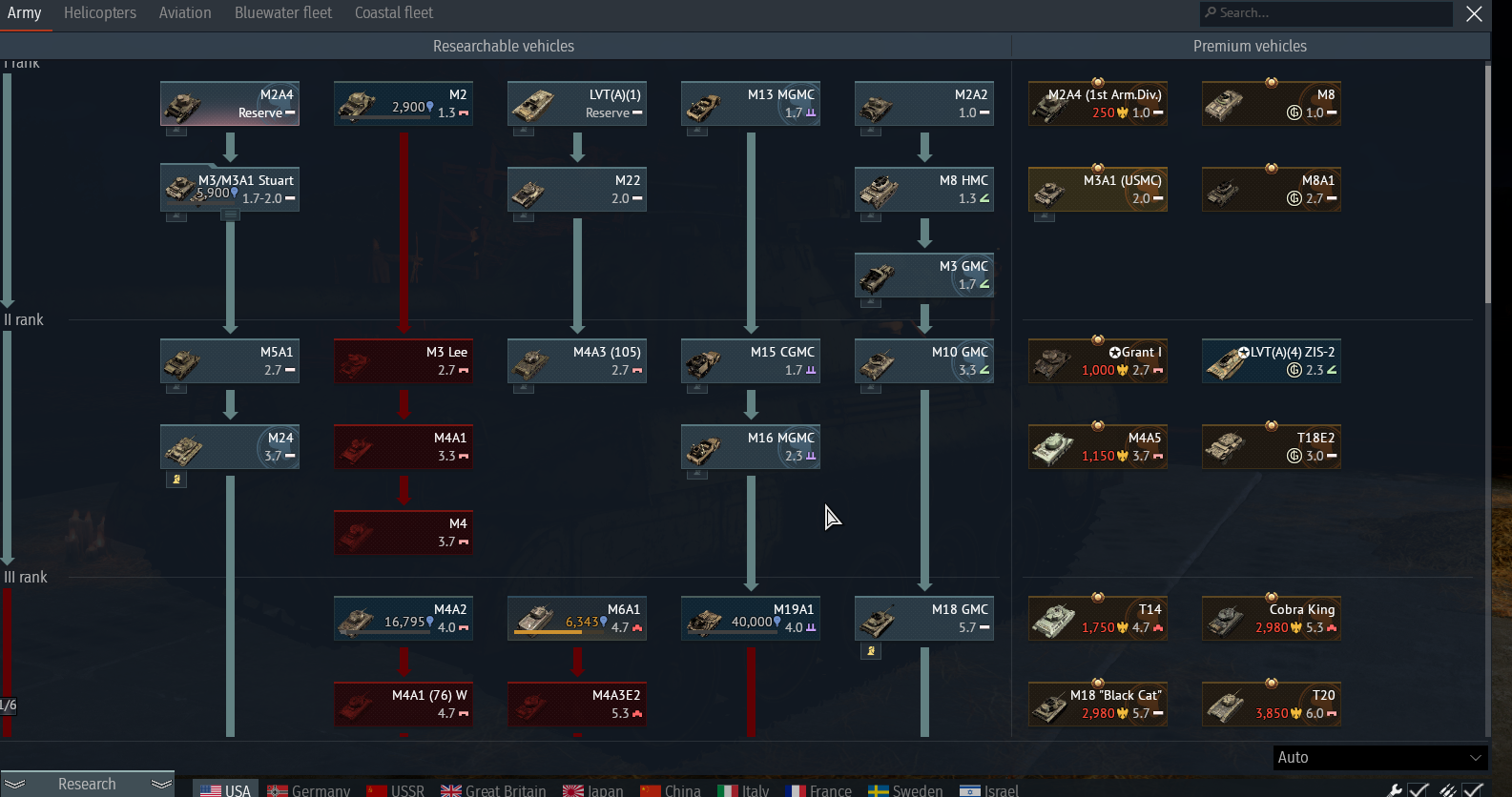The width and height of the screenshot is (1512, 797).
Task: Select the M2A4 Reserve tank icon
Action: 230,103
